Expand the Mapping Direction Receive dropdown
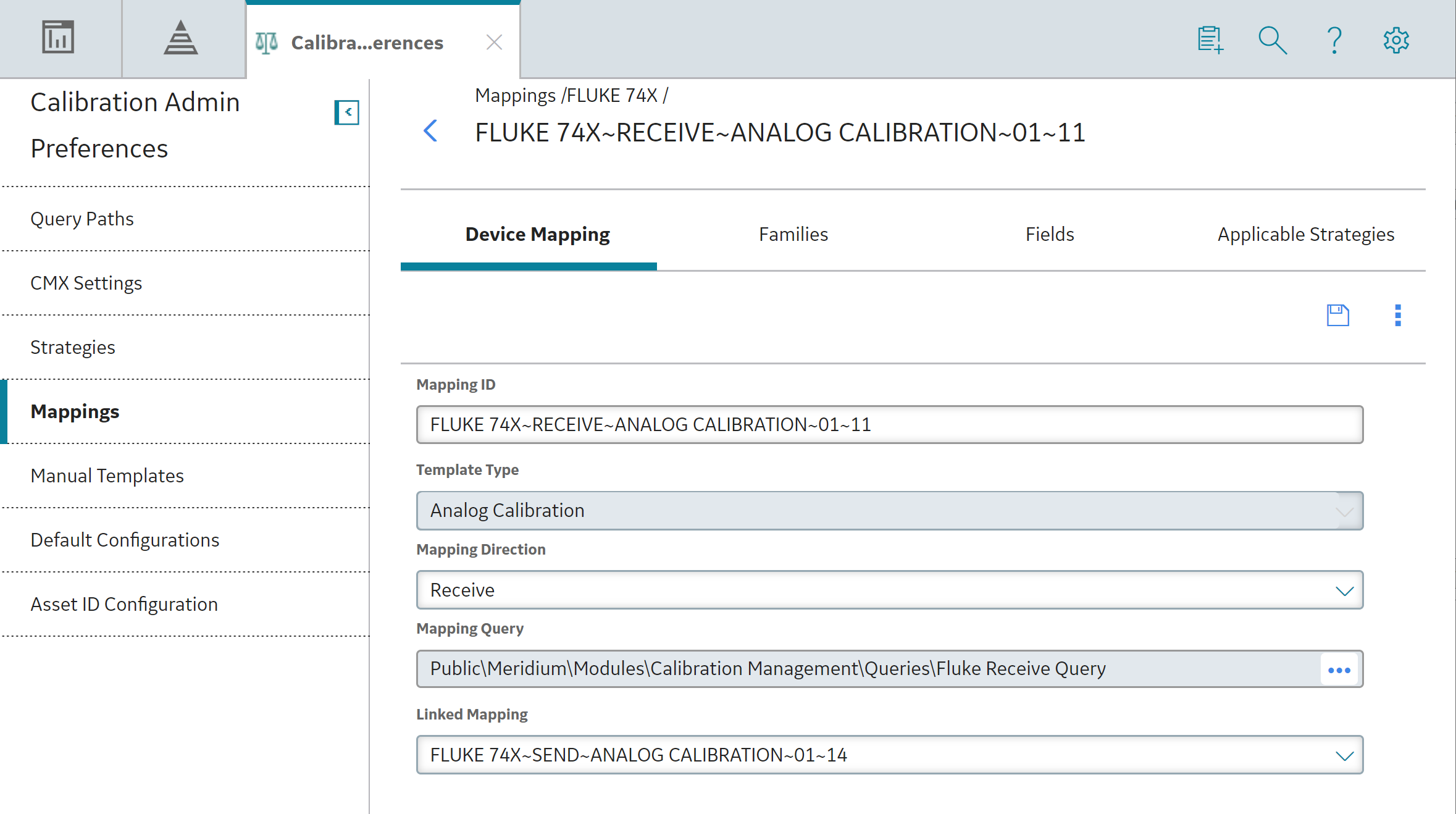The width and height of the screenshot is (1456, 814). tap(890, 590)
